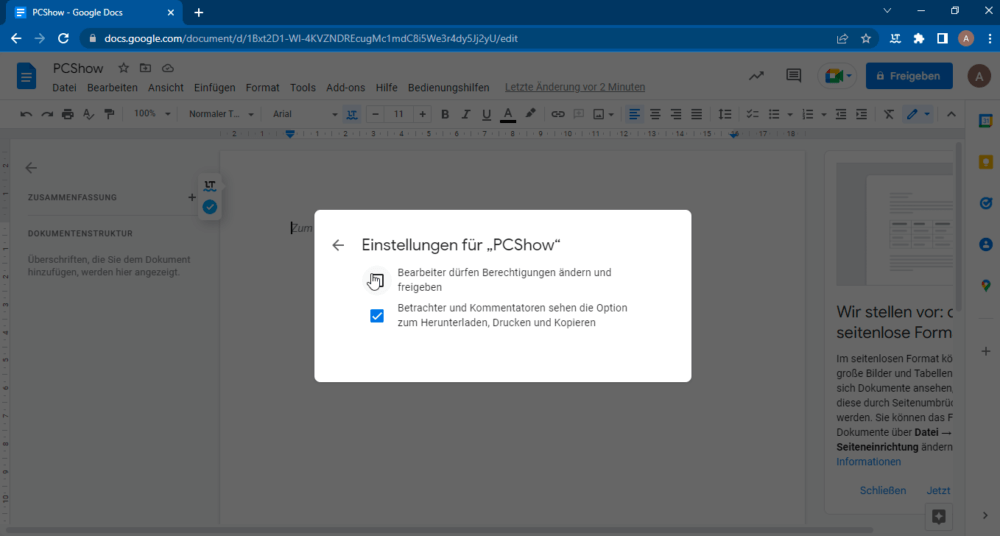Toggle italic formatting
The height and width of the screenshot is (536, 1000).
(466, 114)
